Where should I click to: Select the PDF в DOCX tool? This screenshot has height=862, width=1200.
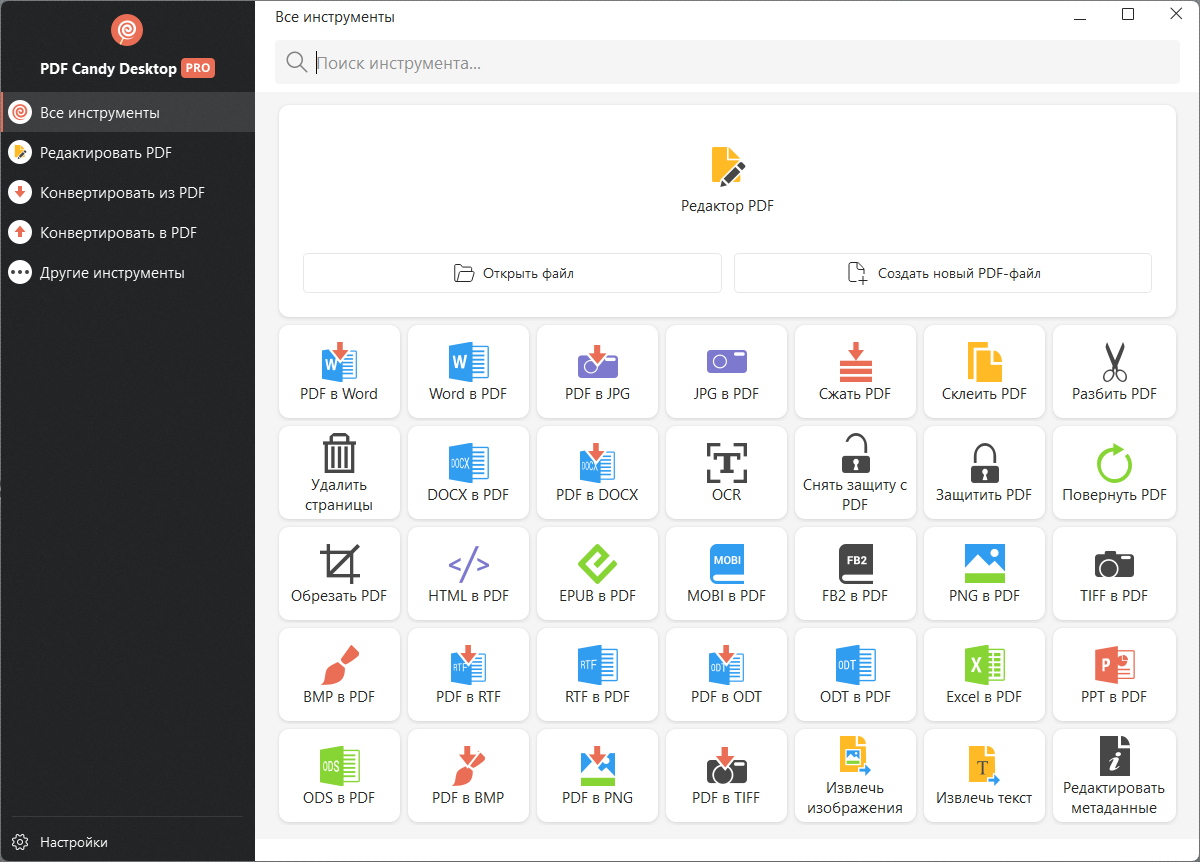597,472
